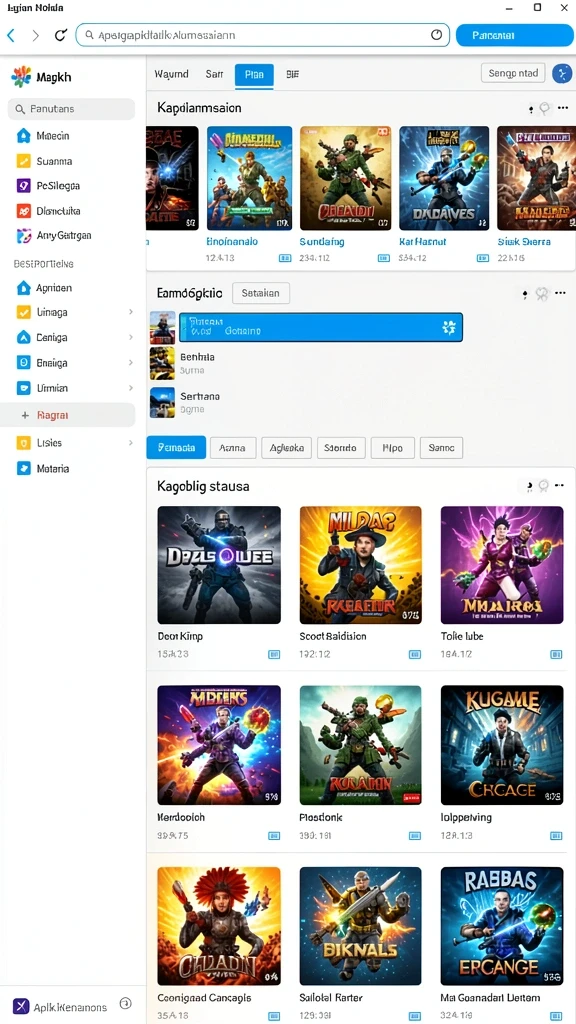The width and height of the screenshot is (576, 1024).
Task: Reload the page with the refresh icon
Action: pos(60,35)
